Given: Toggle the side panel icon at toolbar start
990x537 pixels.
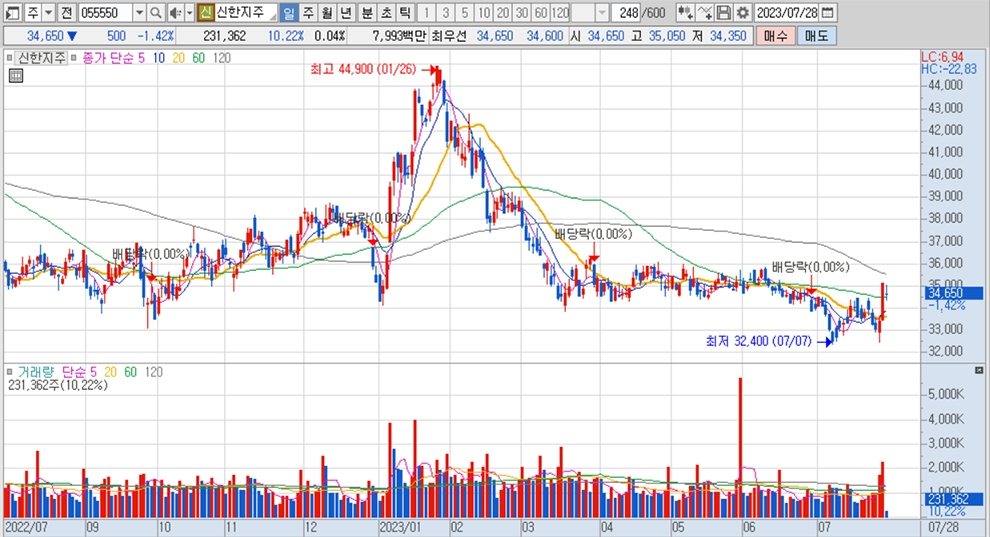Looking at the screenshot, I should [x=13, y=12].
